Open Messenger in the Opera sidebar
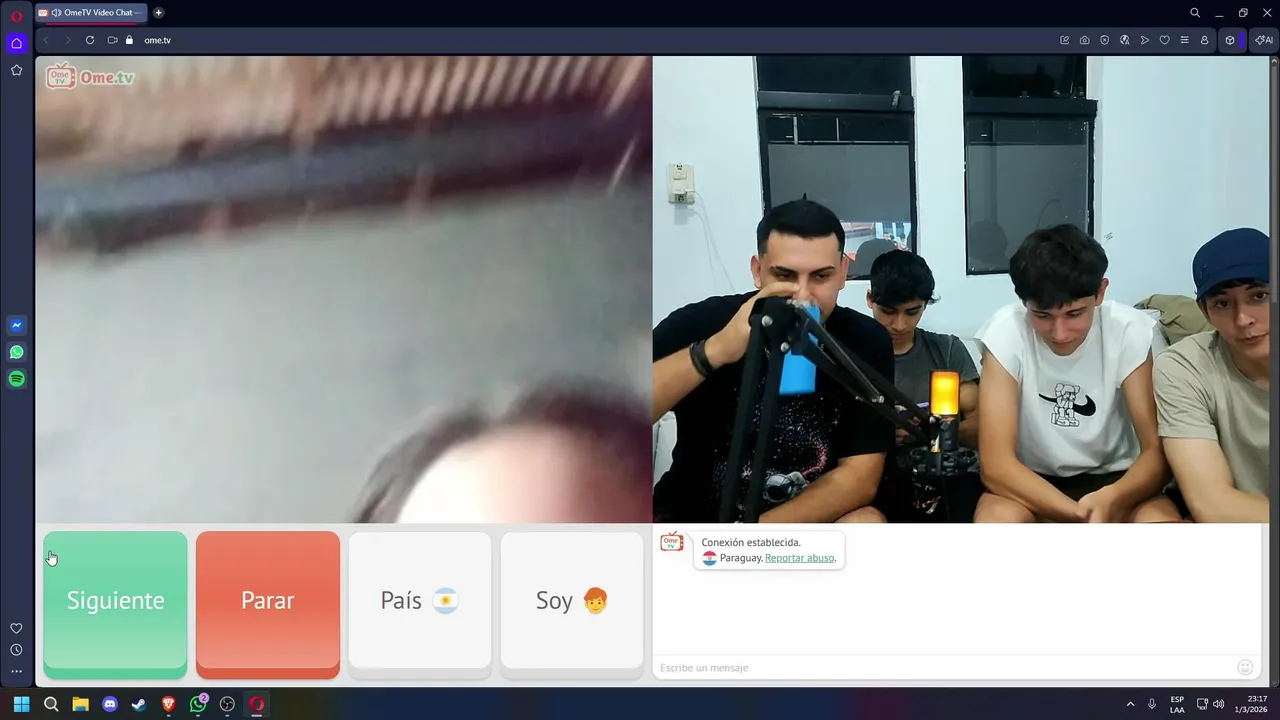 [16, 325]
